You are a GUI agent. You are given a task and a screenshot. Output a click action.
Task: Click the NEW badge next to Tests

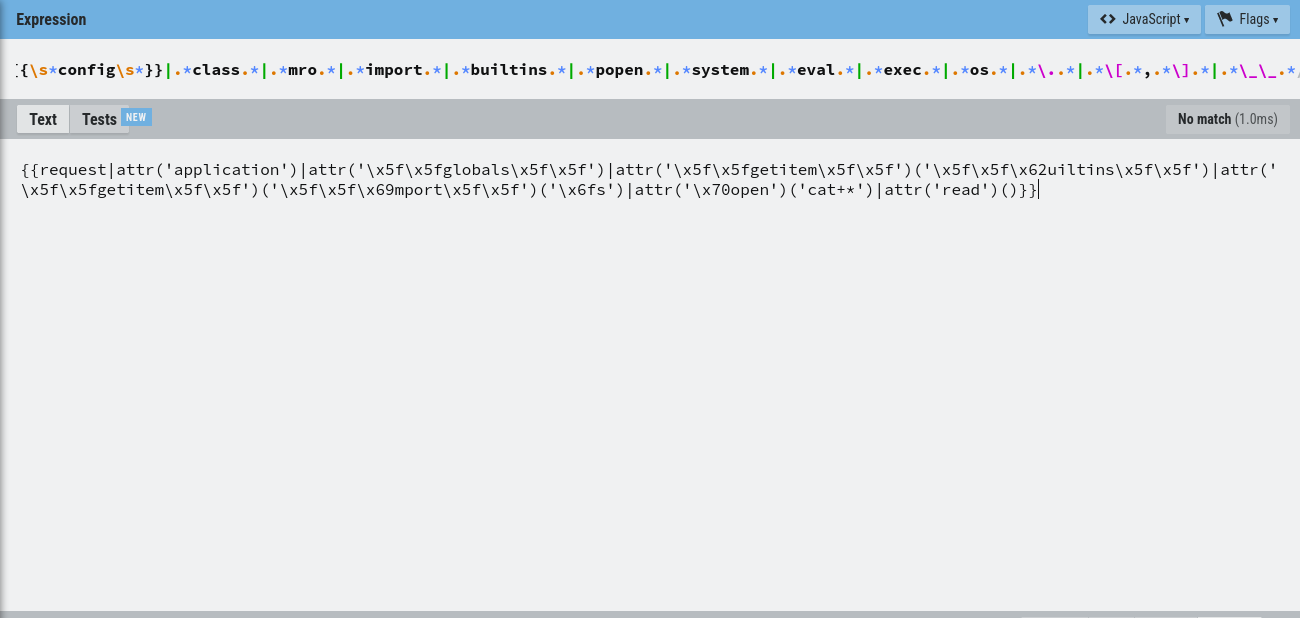(136, 117)
